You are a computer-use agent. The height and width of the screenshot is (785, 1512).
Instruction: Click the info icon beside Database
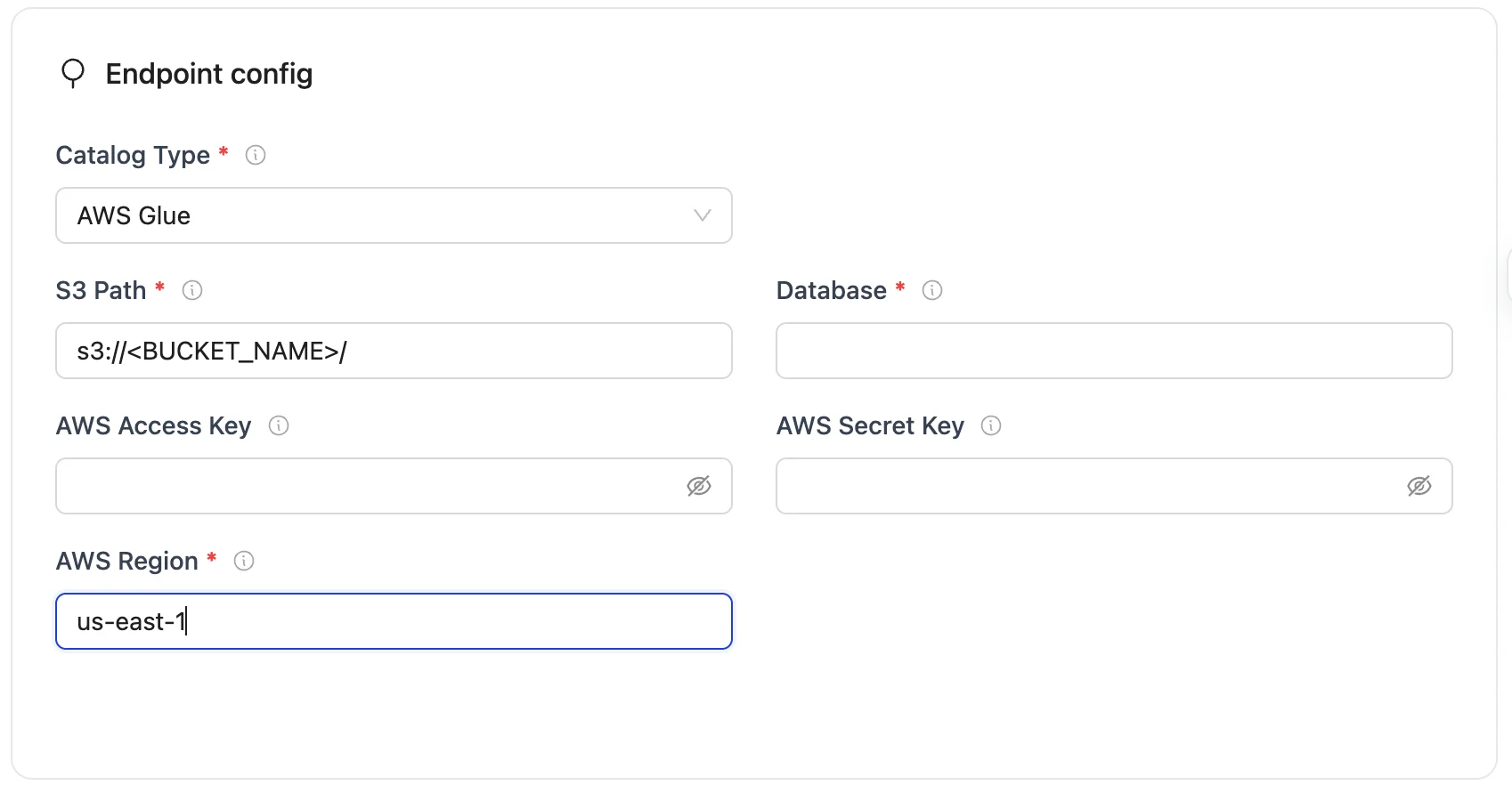pos(932,290)
